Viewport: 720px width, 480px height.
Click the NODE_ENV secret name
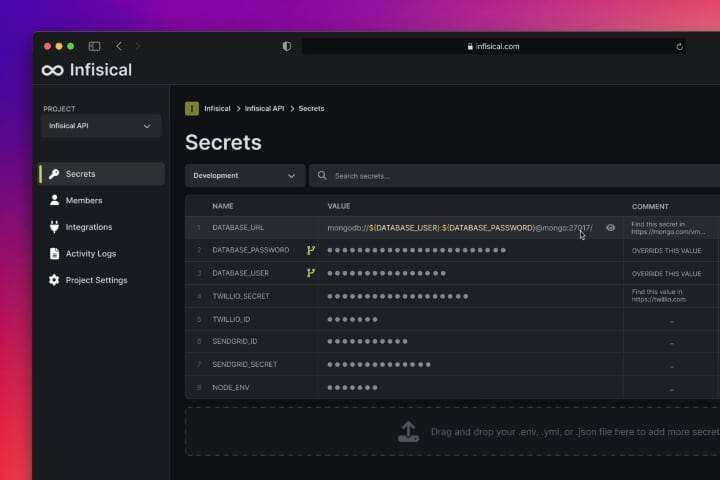(x=231, y=388)
